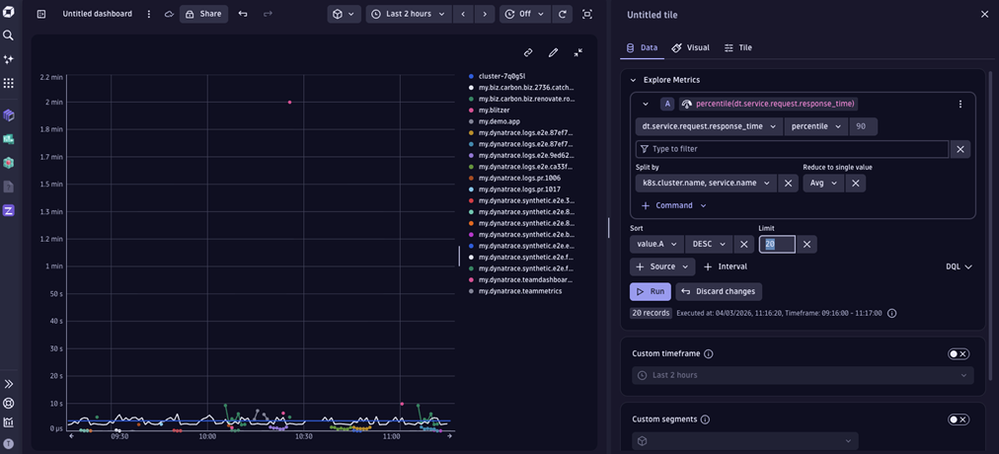Switch to the Tile tab
The width and height of the screenshot is (999, 454).
[x=738, y=48]
